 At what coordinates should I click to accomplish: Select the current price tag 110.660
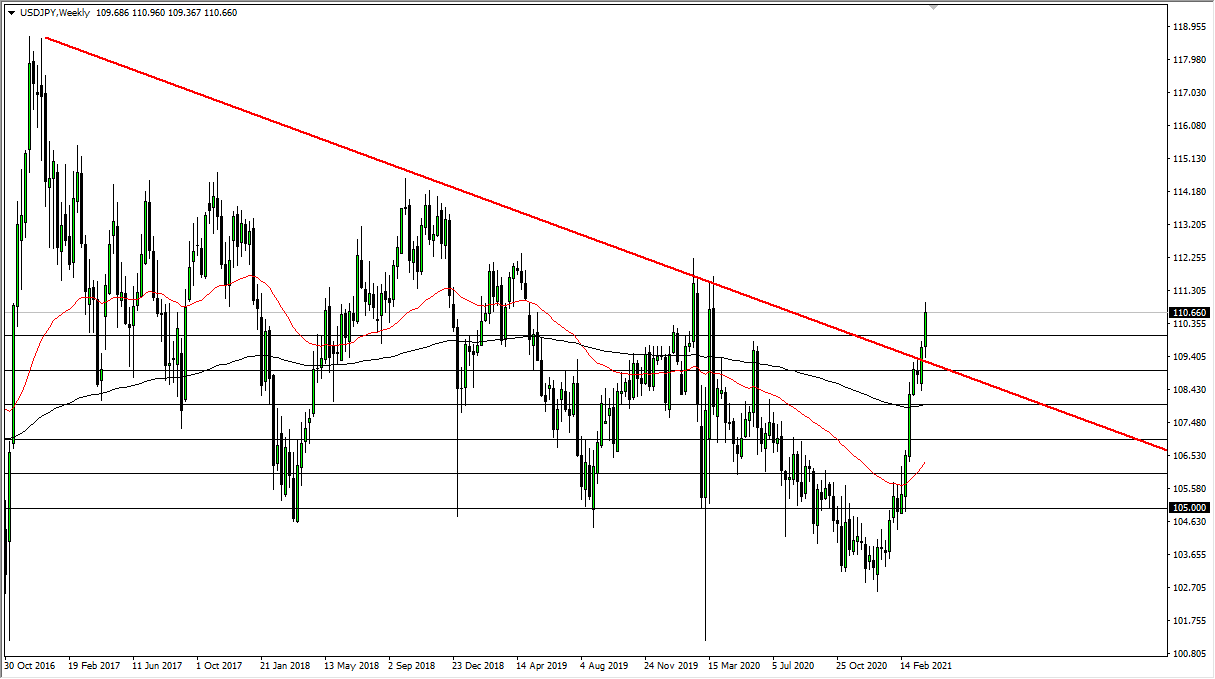(1188, 312)
